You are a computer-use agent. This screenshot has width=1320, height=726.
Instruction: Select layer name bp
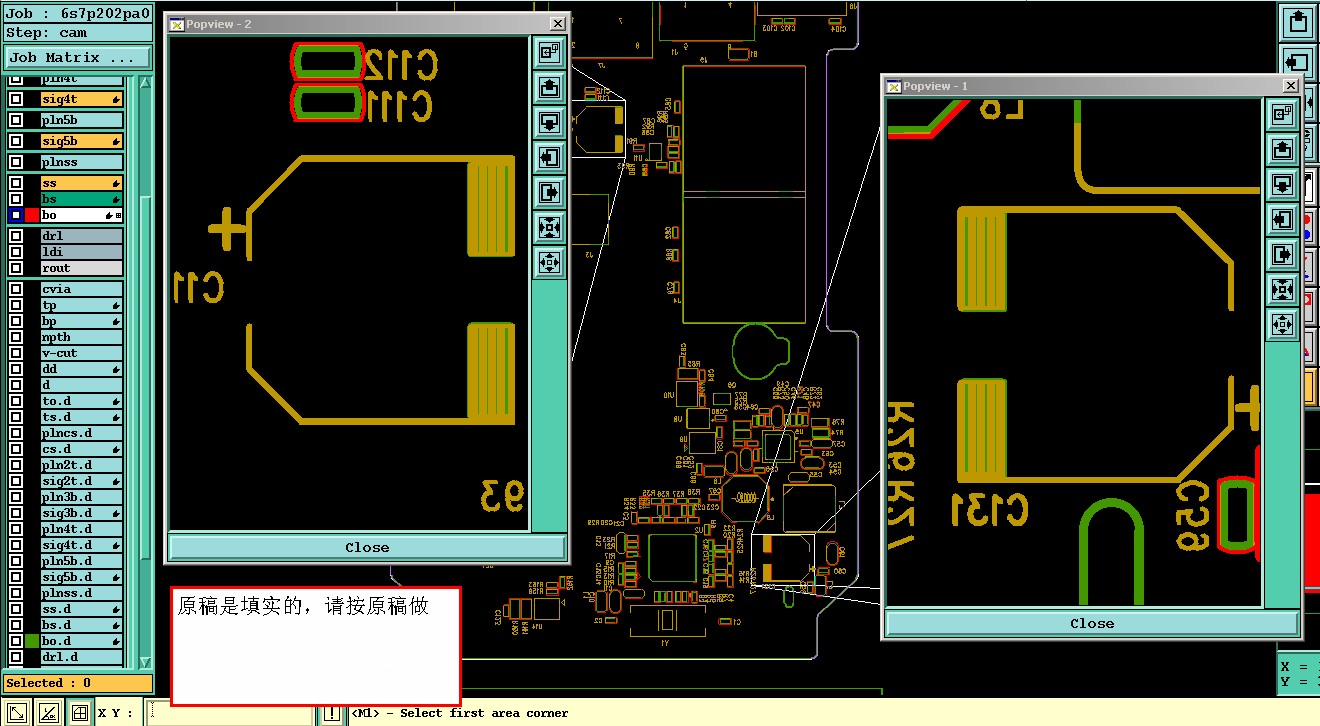(x=82, y=321)
